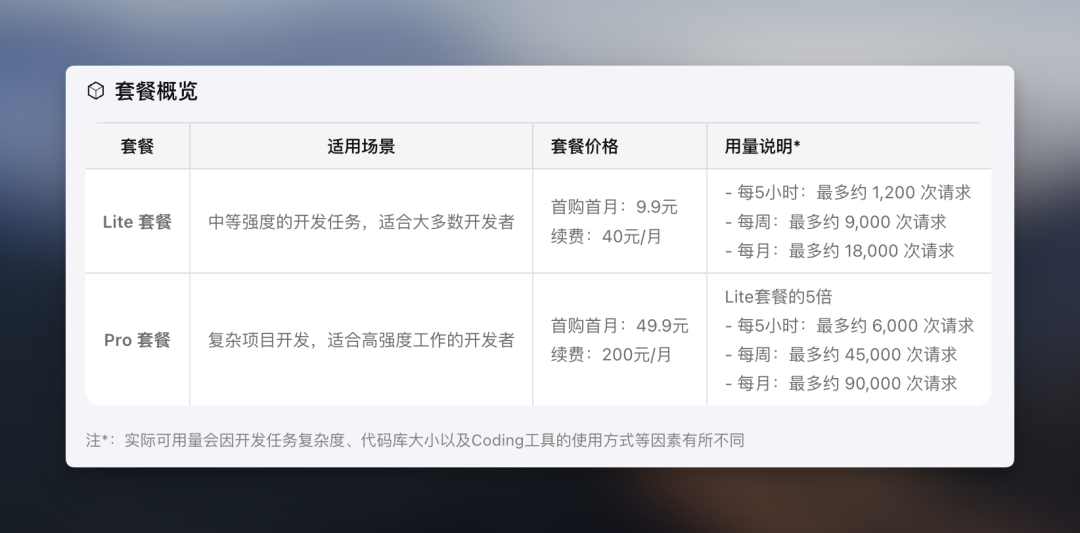Click the 适用场景 column header
1080x533 pixels.
coord(361,146)
